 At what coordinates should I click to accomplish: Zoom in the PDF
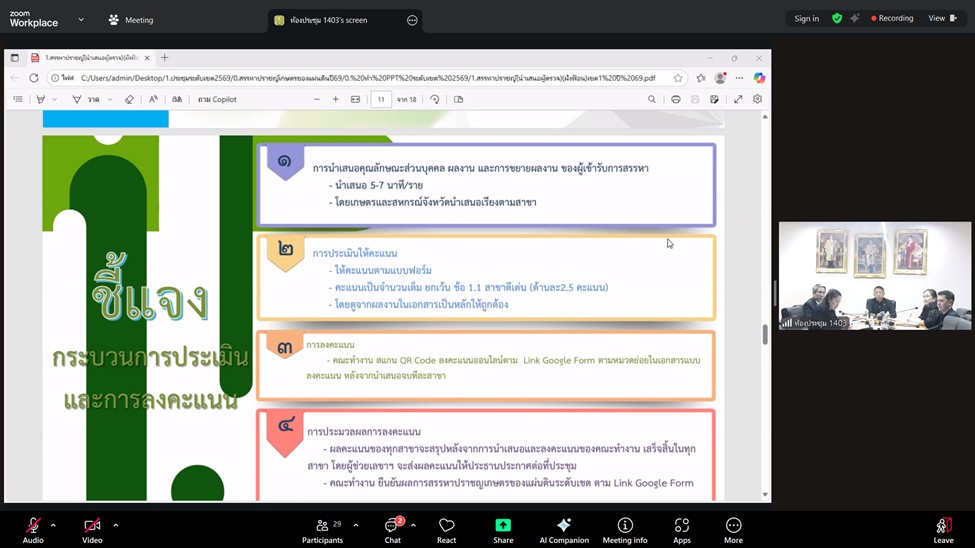[x=336, y=99]
